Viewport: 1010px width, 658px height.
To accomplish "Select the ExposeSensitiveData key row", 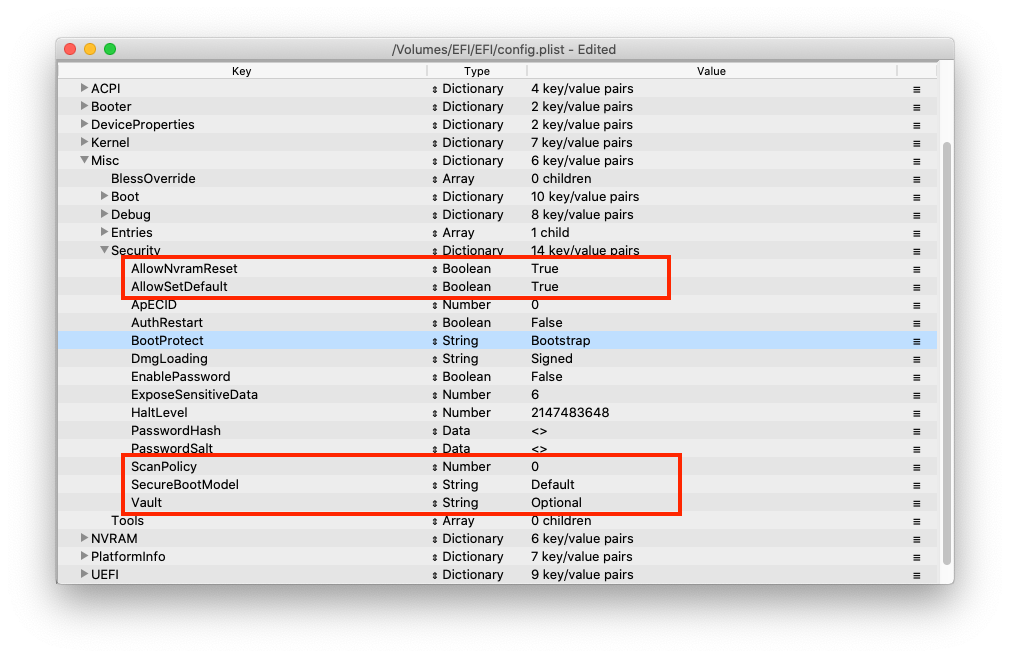I will click(194, 395).
